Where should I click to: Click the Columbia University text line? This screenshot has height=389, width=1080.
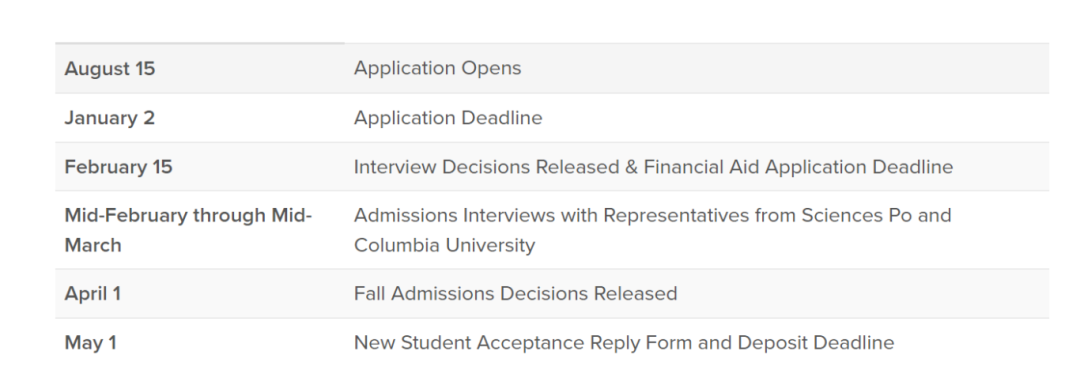pyautogui.click(x=444, y=245)
